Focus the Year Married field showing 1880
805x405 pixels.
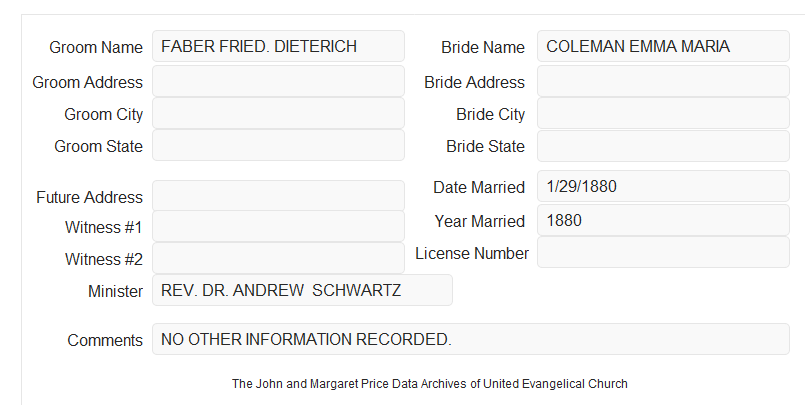pos(663,220)
